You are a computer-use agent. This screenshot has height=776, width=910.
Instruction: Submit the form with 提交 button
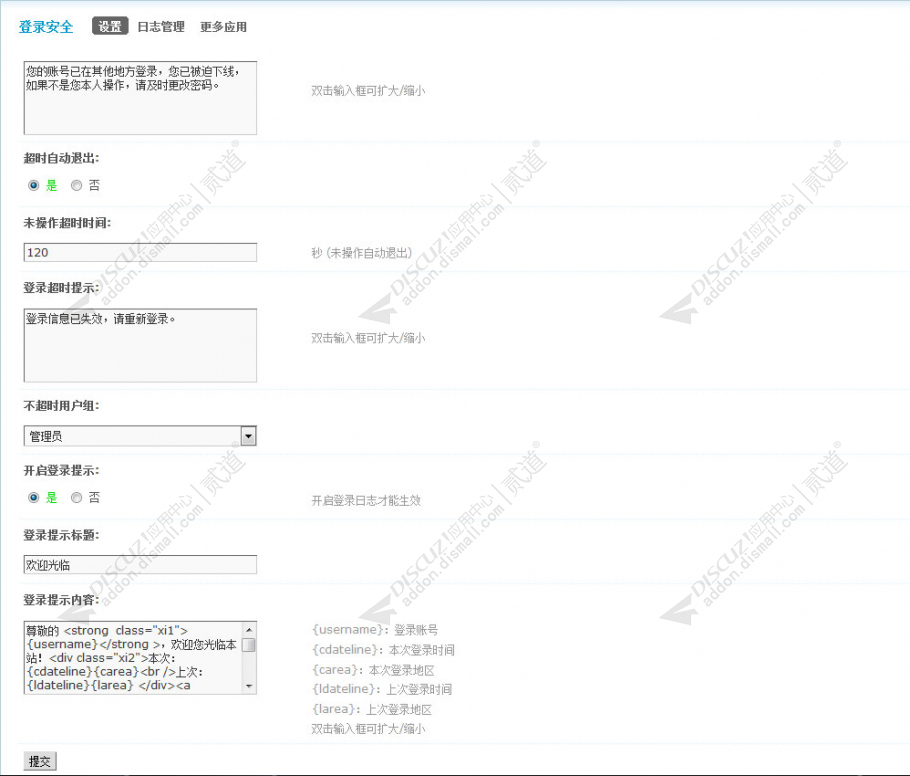(40, 761)
